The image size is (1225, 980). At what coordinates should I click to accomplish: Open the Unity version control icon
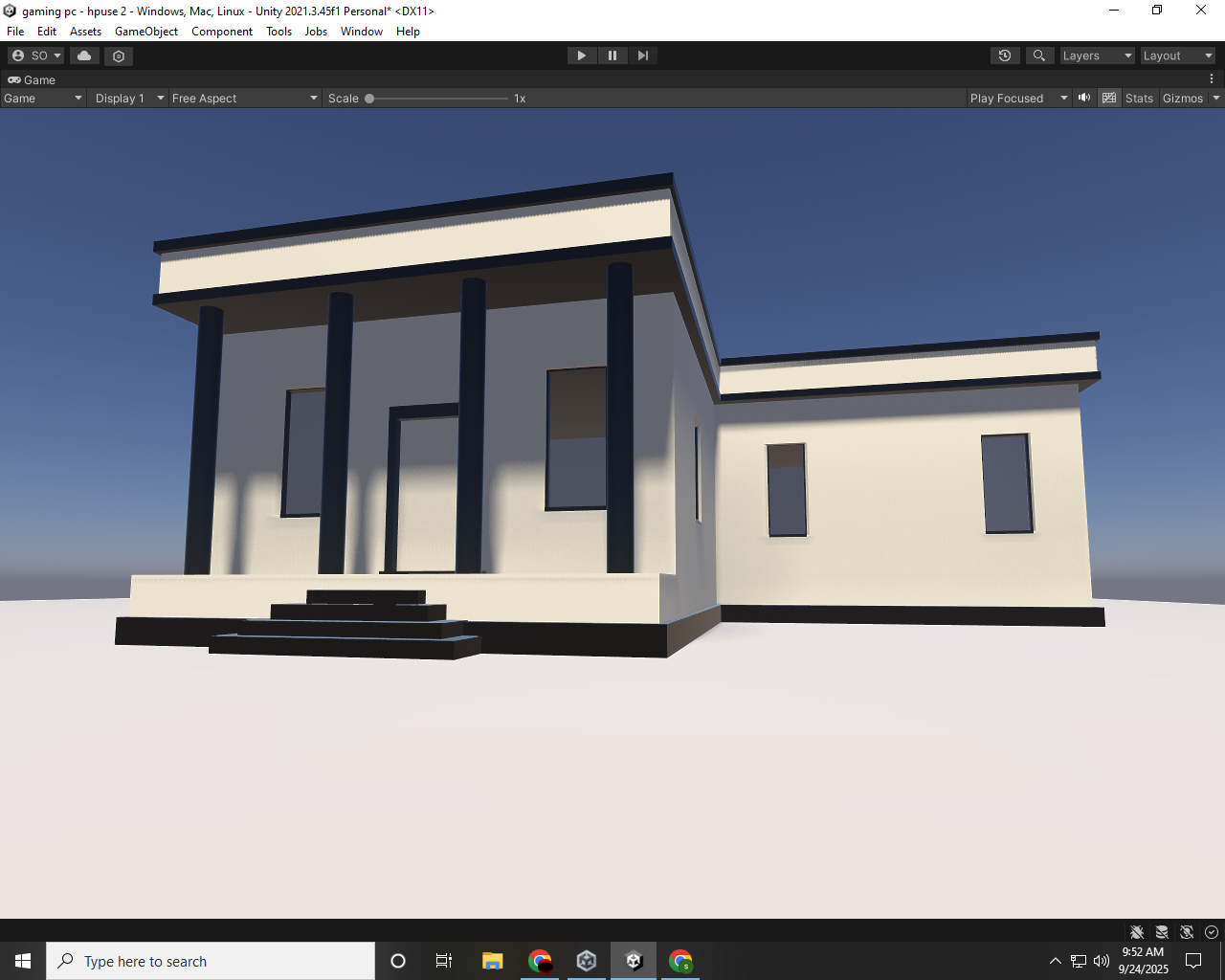(x=119, y=56)
